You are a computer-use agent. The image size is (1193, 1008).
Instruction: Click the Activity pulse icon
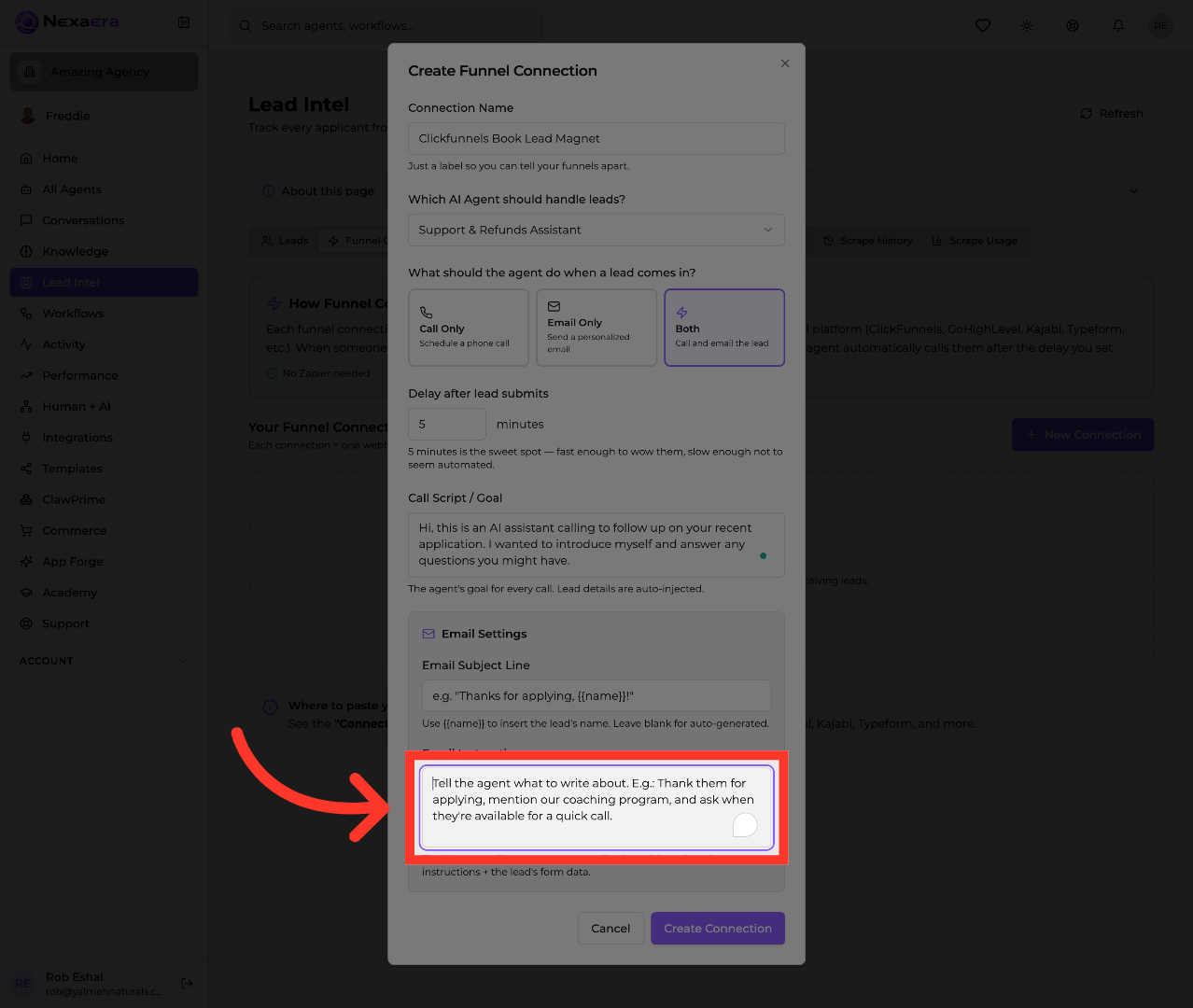click(26, 344)
